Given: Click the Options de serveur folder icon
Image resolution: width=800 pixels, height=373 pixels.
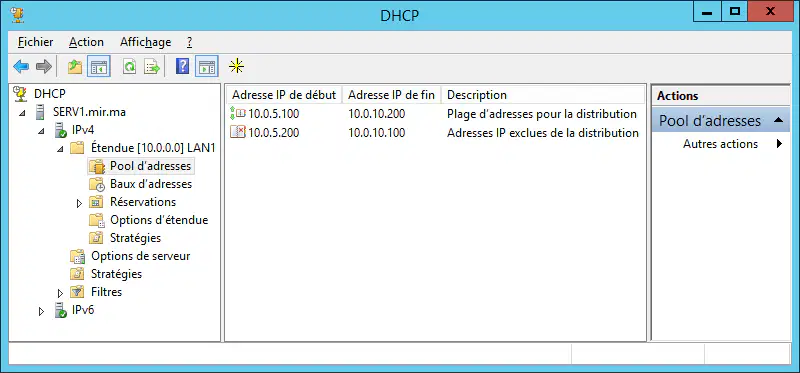Looking at the screenshot, I should [77, 256].
